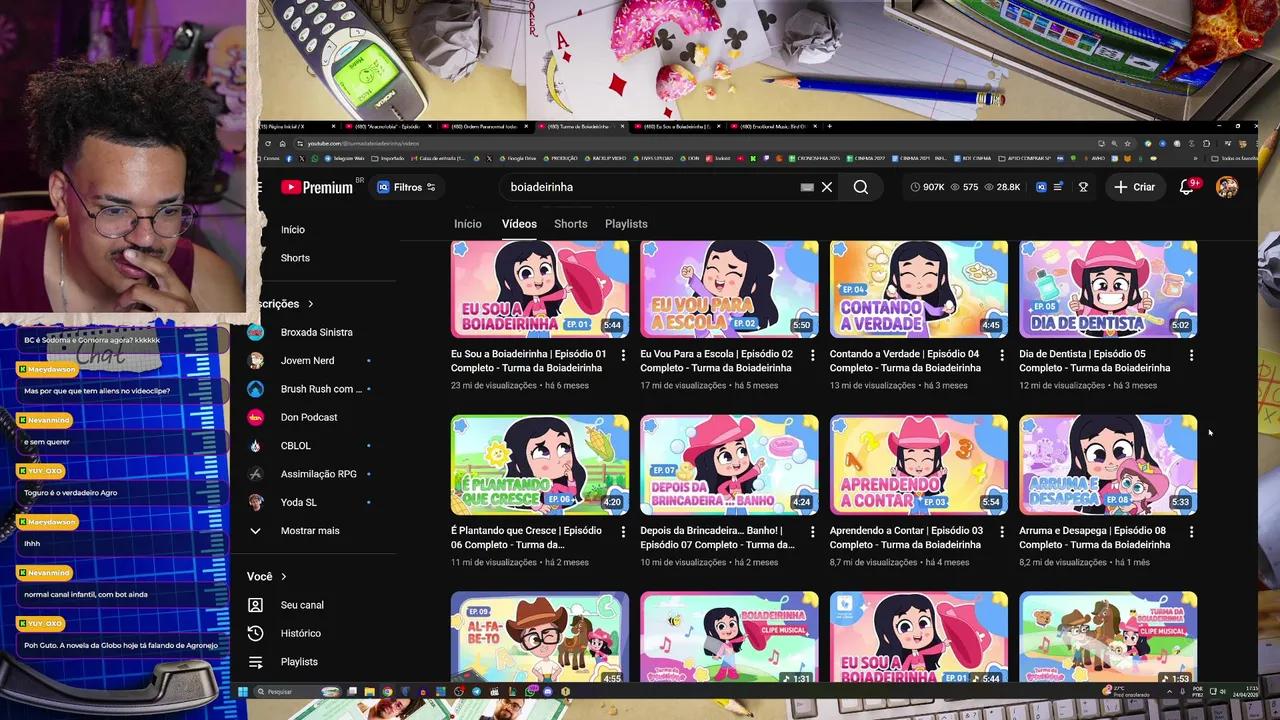Viewport: 1280px width, 720px height.
Task: Click the Seu canal sidebar icon
Action: pyautogui.click(x=255, y=605)
